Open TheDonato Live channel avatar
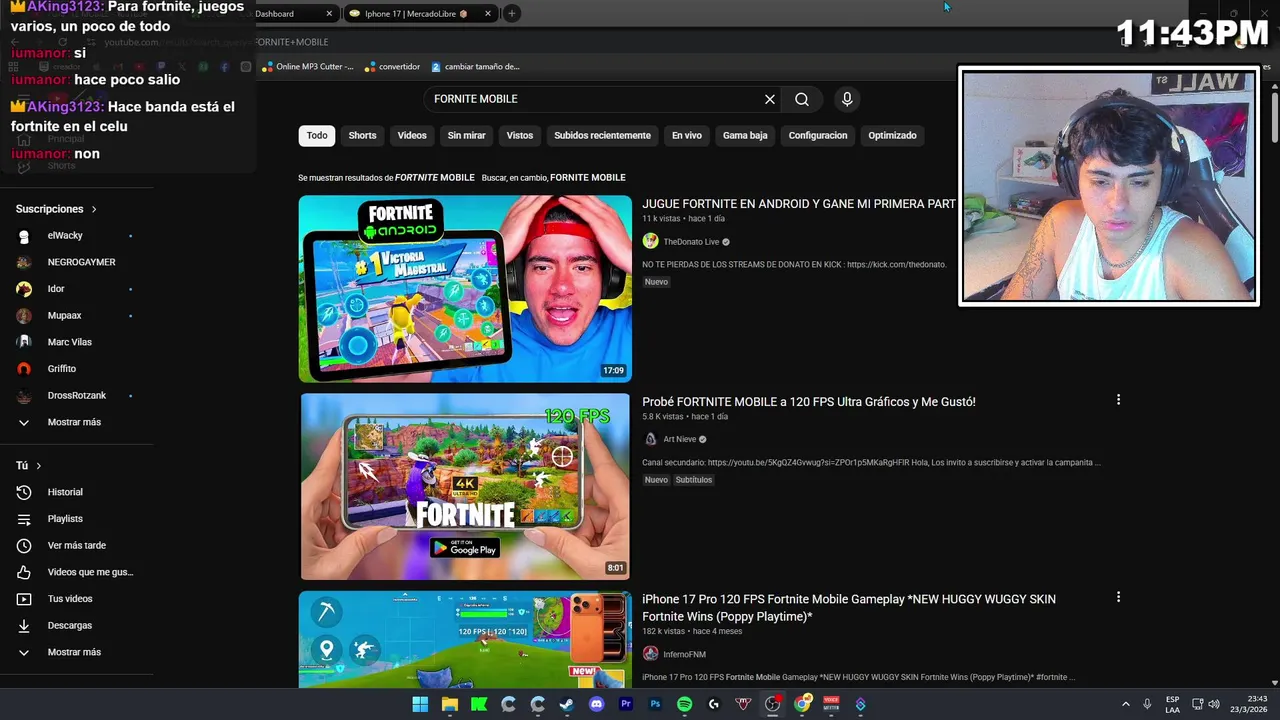 click(650, 241)
